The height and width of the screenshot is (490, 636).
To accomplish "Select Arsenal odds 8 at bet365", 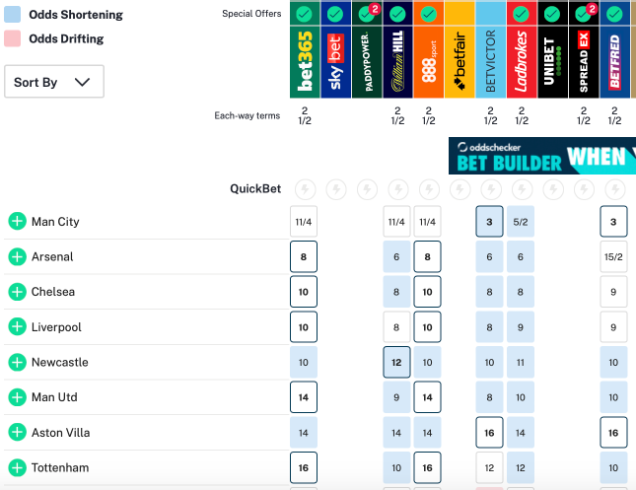I will click(304, 257).
